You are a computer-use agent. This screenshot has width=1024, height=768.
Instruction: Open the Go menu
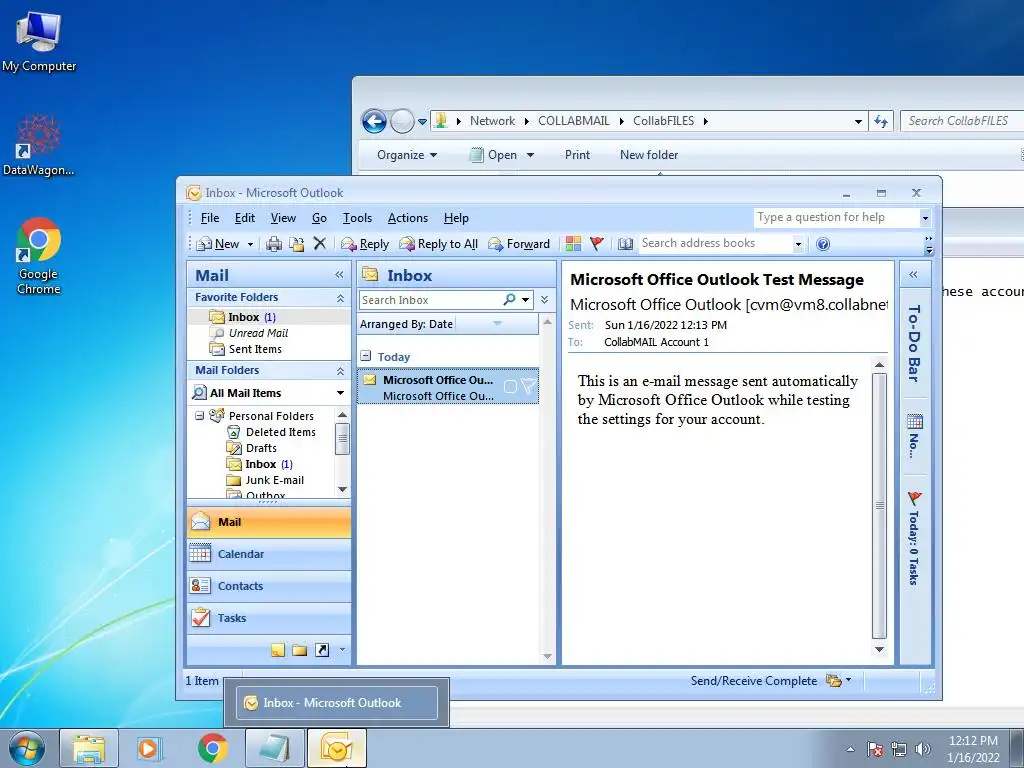[x=319, y=218]
